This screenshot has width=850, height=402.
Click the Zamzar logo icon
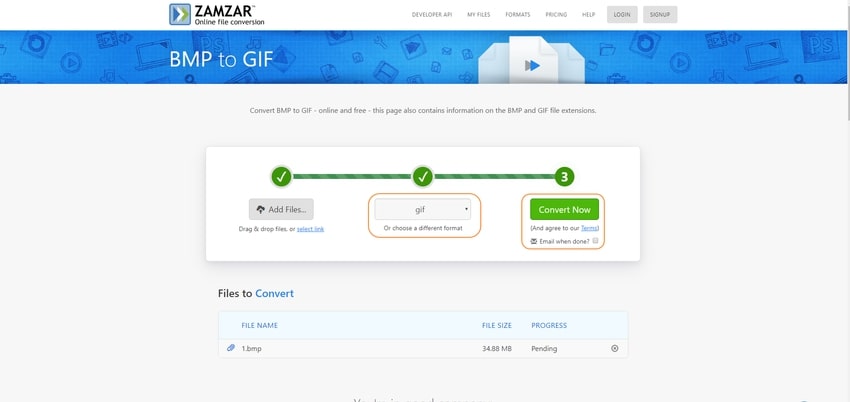pos(181,14)
